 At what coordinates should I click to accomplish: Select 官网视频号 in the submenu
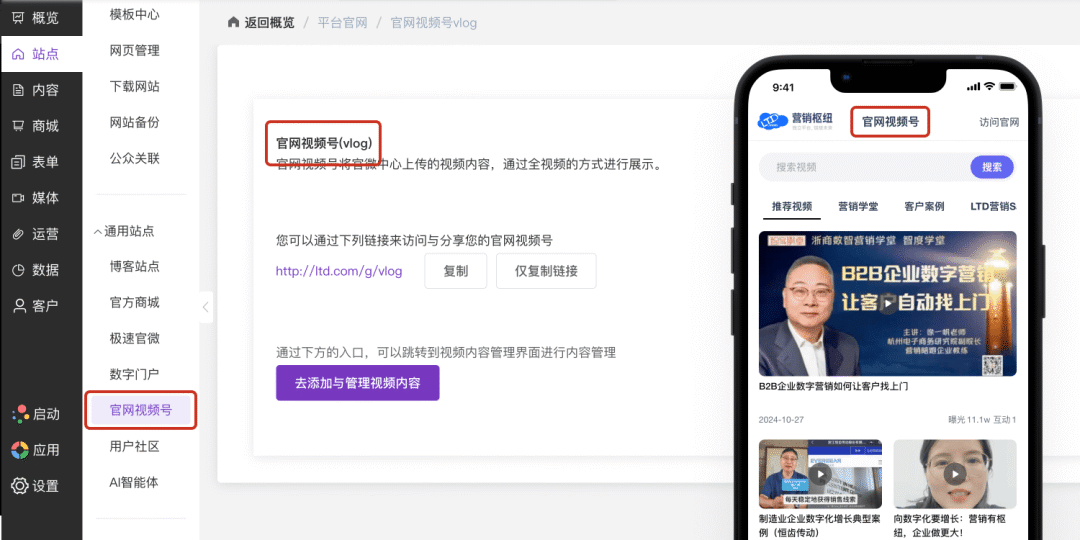click(x=141, y=411)
